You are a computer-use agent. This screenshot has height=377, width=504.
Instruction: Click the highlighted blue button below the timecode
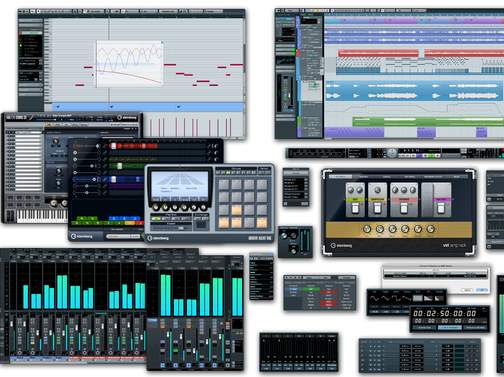(449, 328)
